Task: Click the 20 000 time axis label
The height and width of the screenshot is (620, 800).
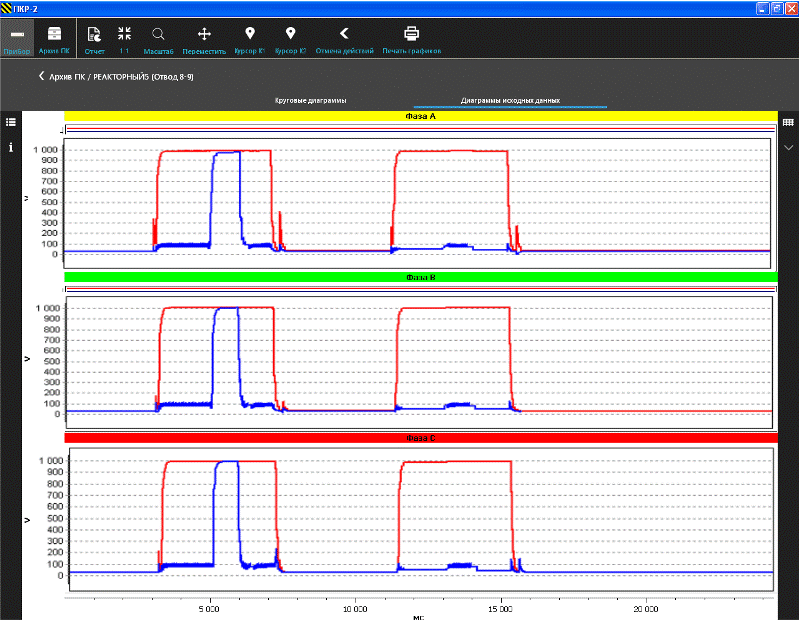Action: [x=646, y=609]
